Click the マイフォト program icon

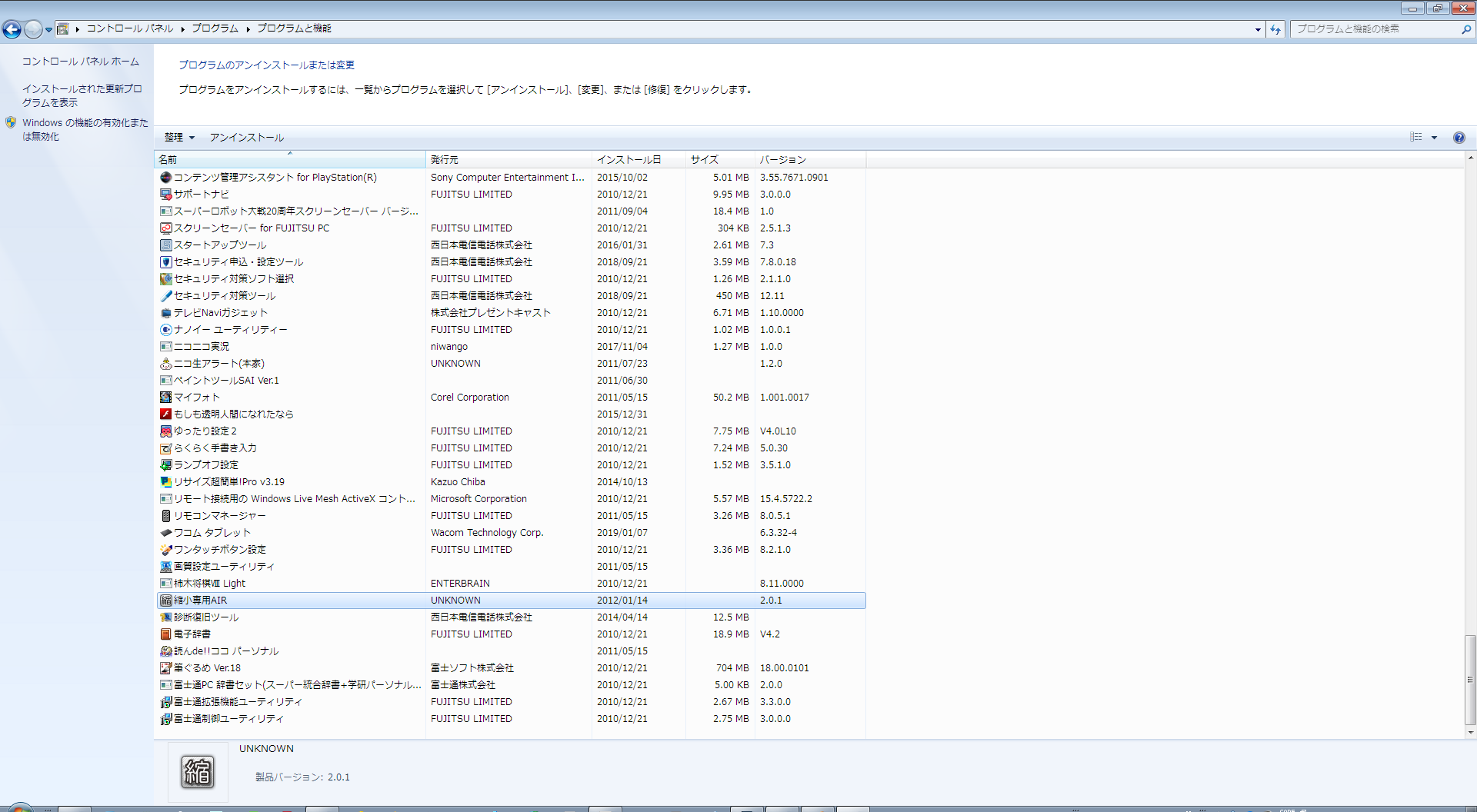click(x=165, y=398)
